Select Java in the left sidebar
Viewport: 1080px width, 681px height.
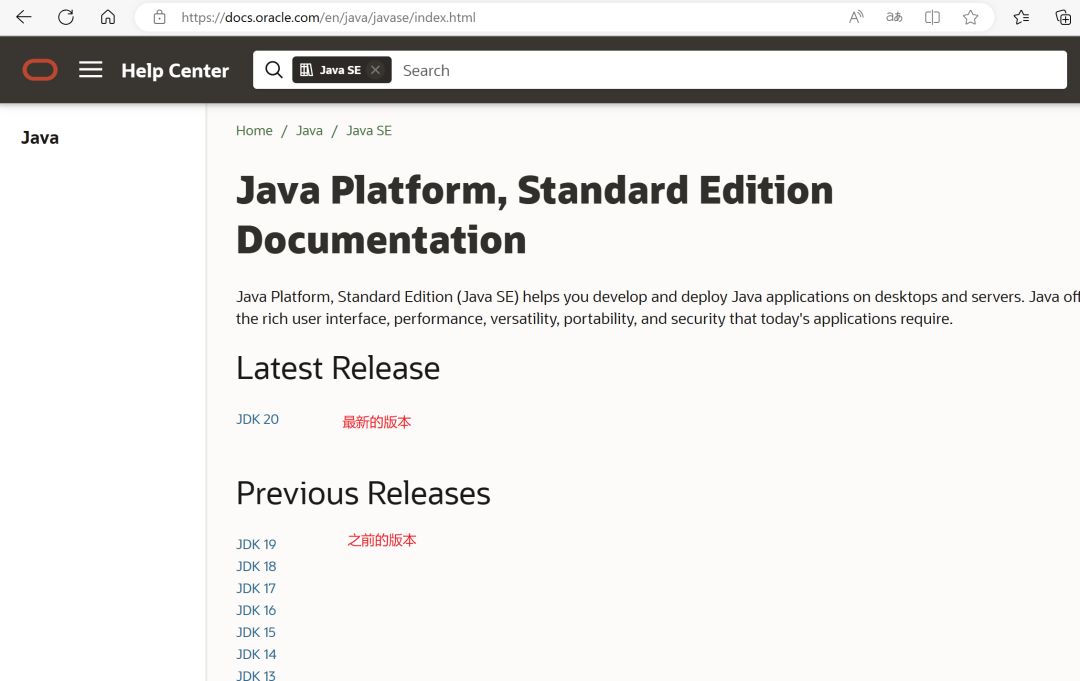coord(40,138)
